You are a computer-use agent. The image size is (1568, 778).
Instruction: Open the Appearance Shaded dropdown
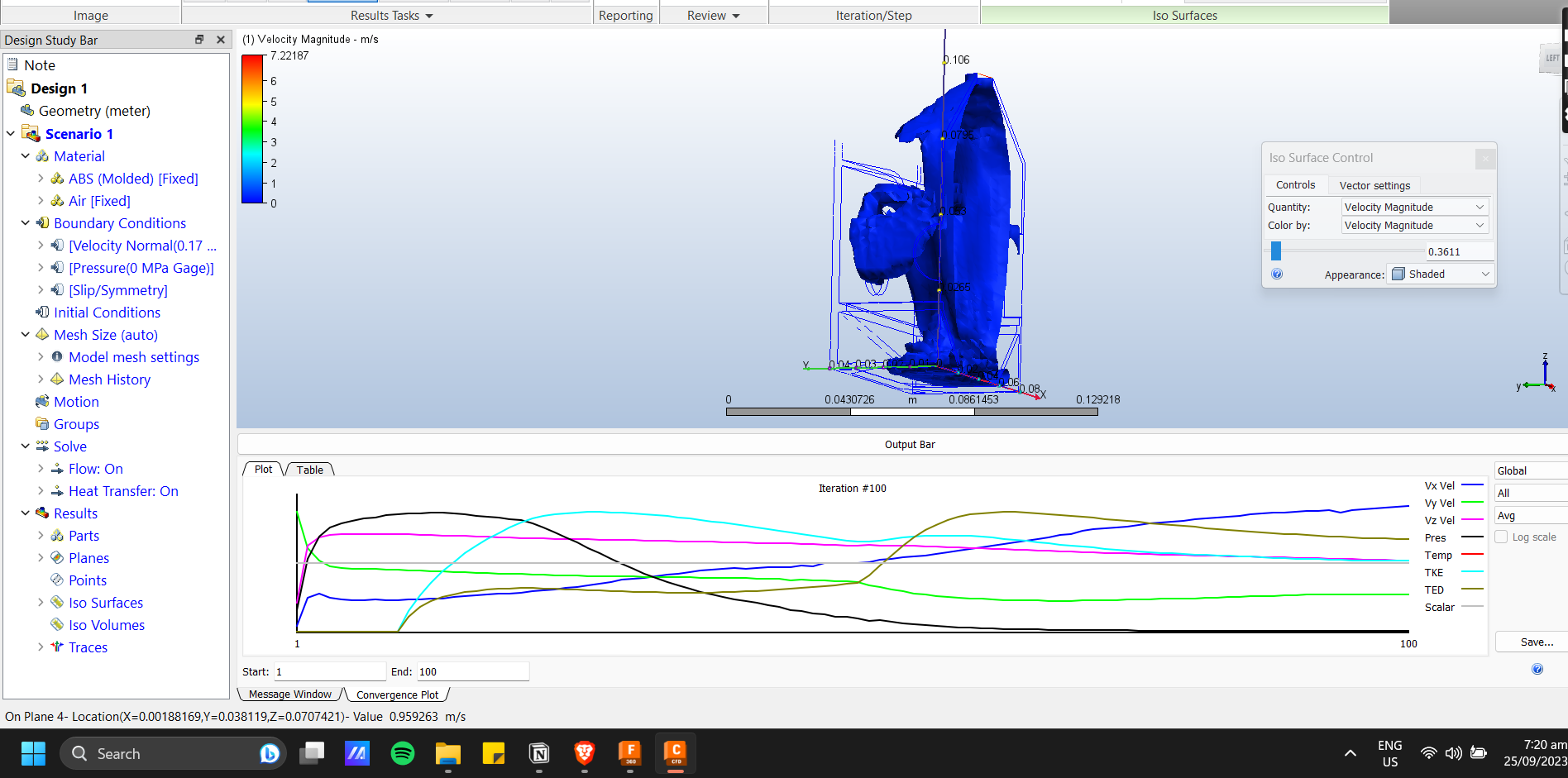(1440, 274)
